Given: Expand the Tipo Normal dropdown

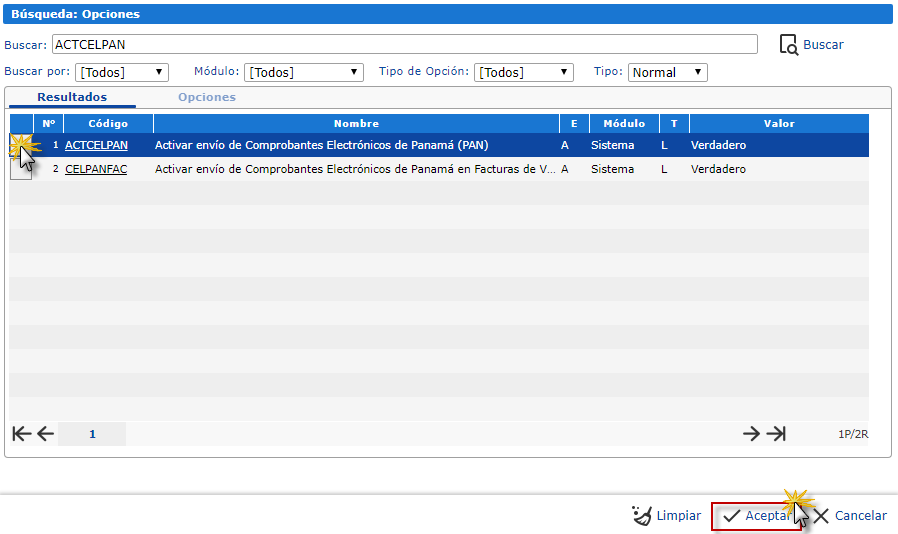Looking at the screenshot, I should 668,72.
